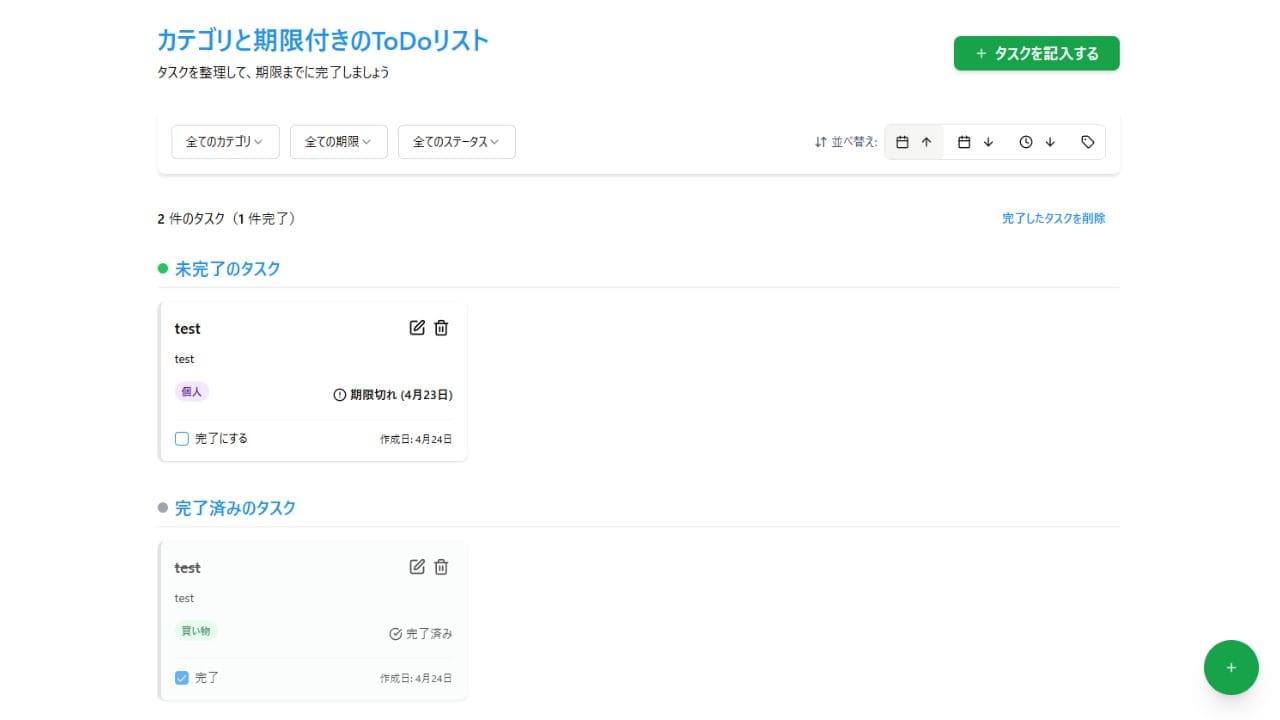Sort tasks by category tag icon
The image size is (1280, 720).
pos(1088,142)
